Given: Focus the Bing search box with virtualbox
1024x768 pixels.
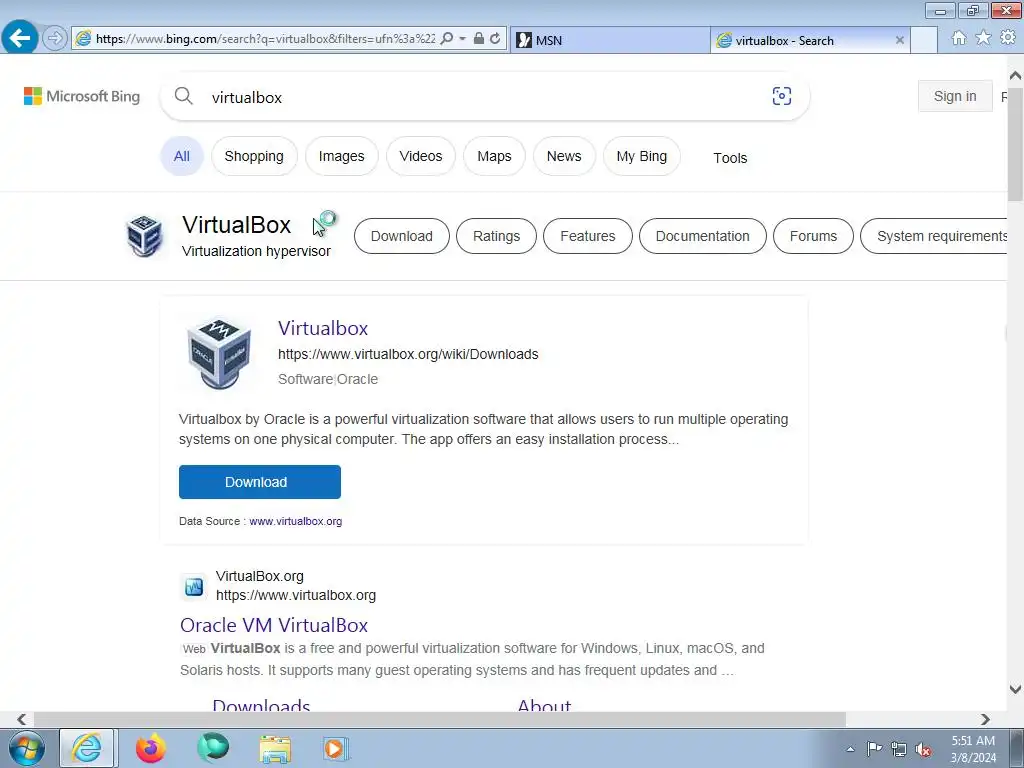Looking at the screenshot, I should click(483, 97).
